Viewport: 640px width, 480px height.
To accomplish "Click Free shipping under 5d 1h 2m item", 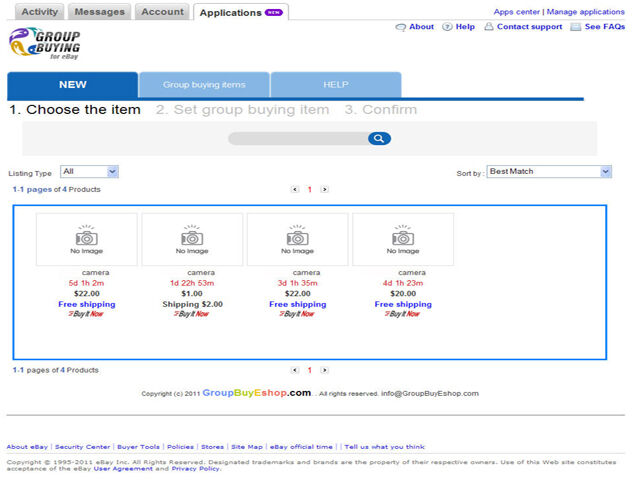I will [87, 304].
